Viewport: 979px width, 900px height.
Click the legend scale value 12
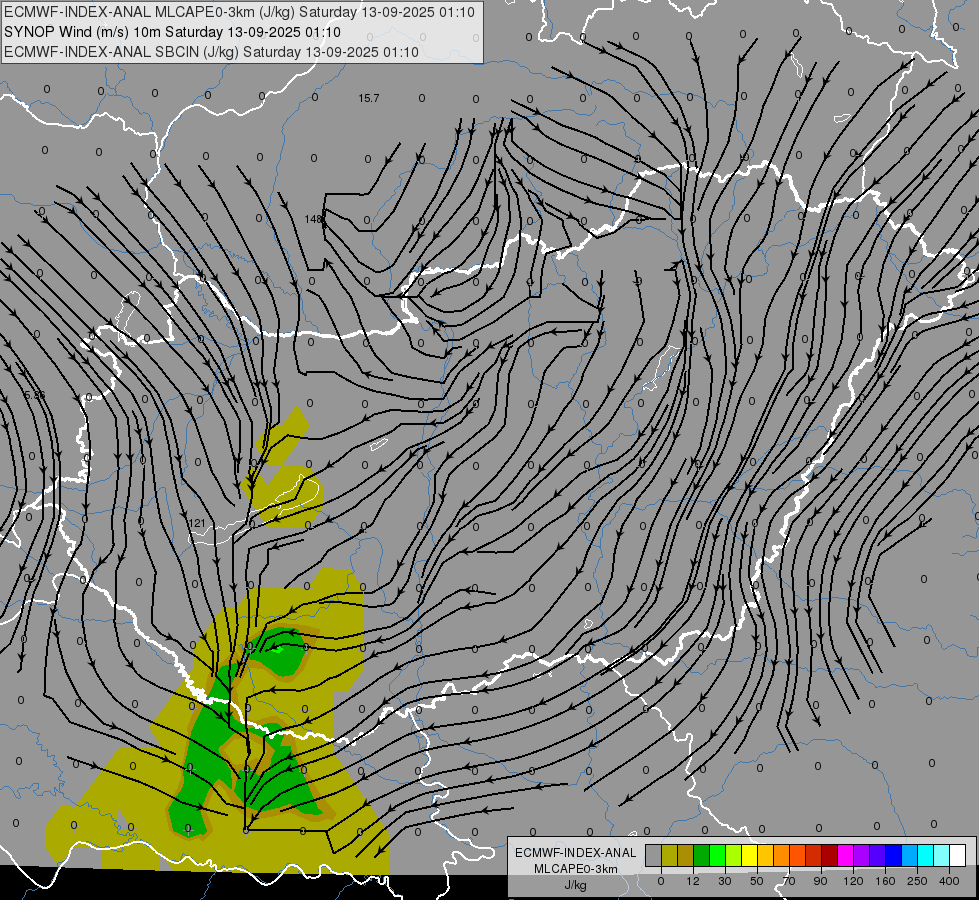click(x=693, y=881)
